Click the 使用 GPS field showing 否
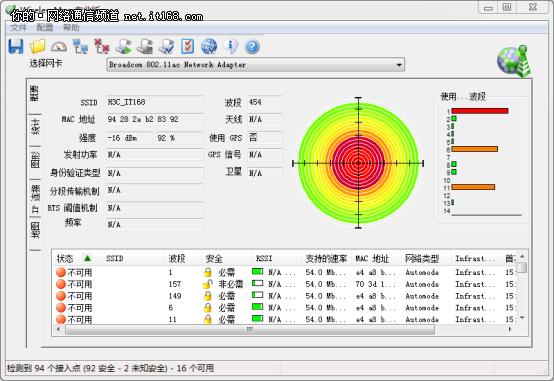Viewport: 554px width, 381px height. (x=265, y=137)
